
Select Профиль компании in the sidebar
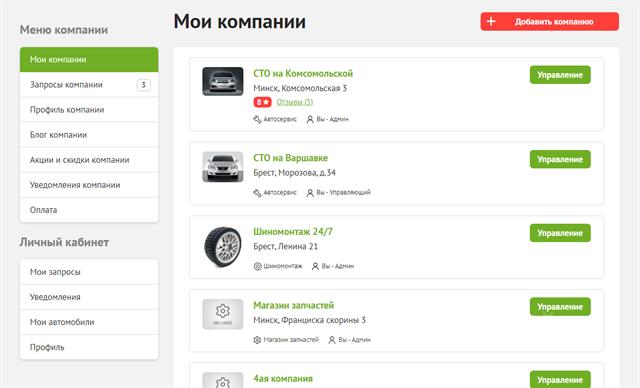[x=89, y=110]
